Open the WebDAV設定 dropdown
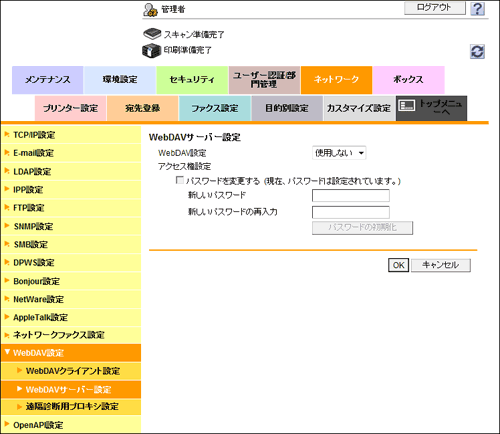Screen dimensions: 500x434 tap(339, 153)
